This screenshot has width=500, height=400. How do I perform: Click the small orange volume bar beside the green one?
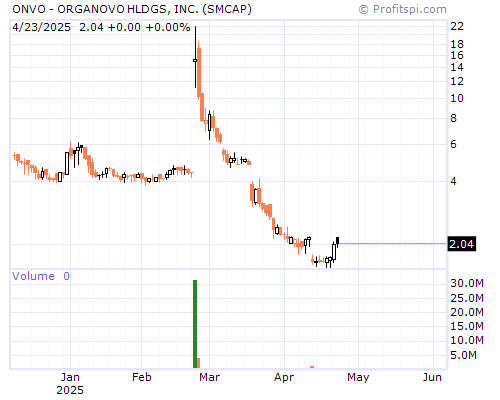click(199, 363)
